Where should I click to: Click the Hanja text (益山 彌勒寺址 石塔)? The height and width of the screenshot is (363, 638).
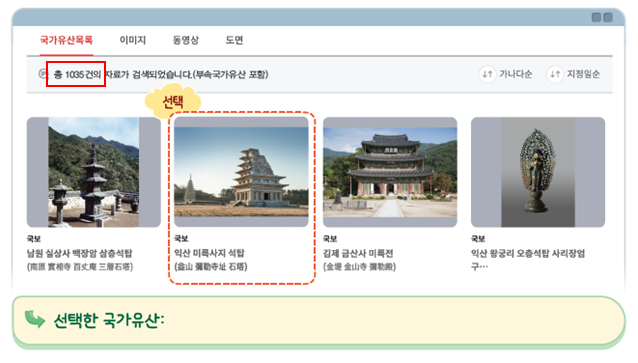click(211, 267)
